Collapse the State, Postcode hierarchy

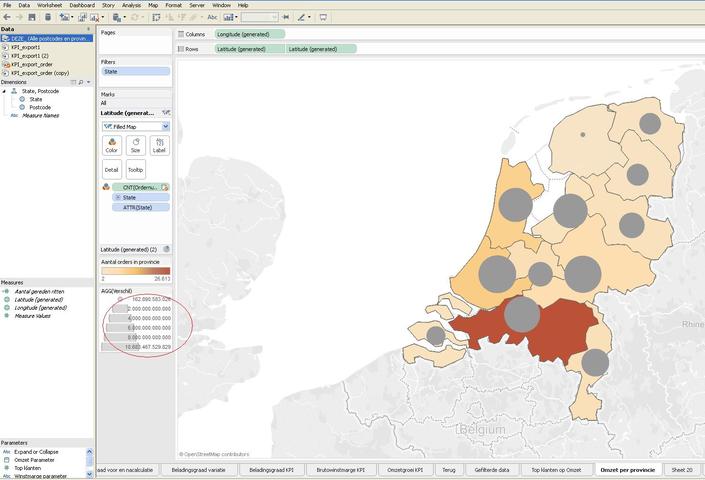[5, 91]
